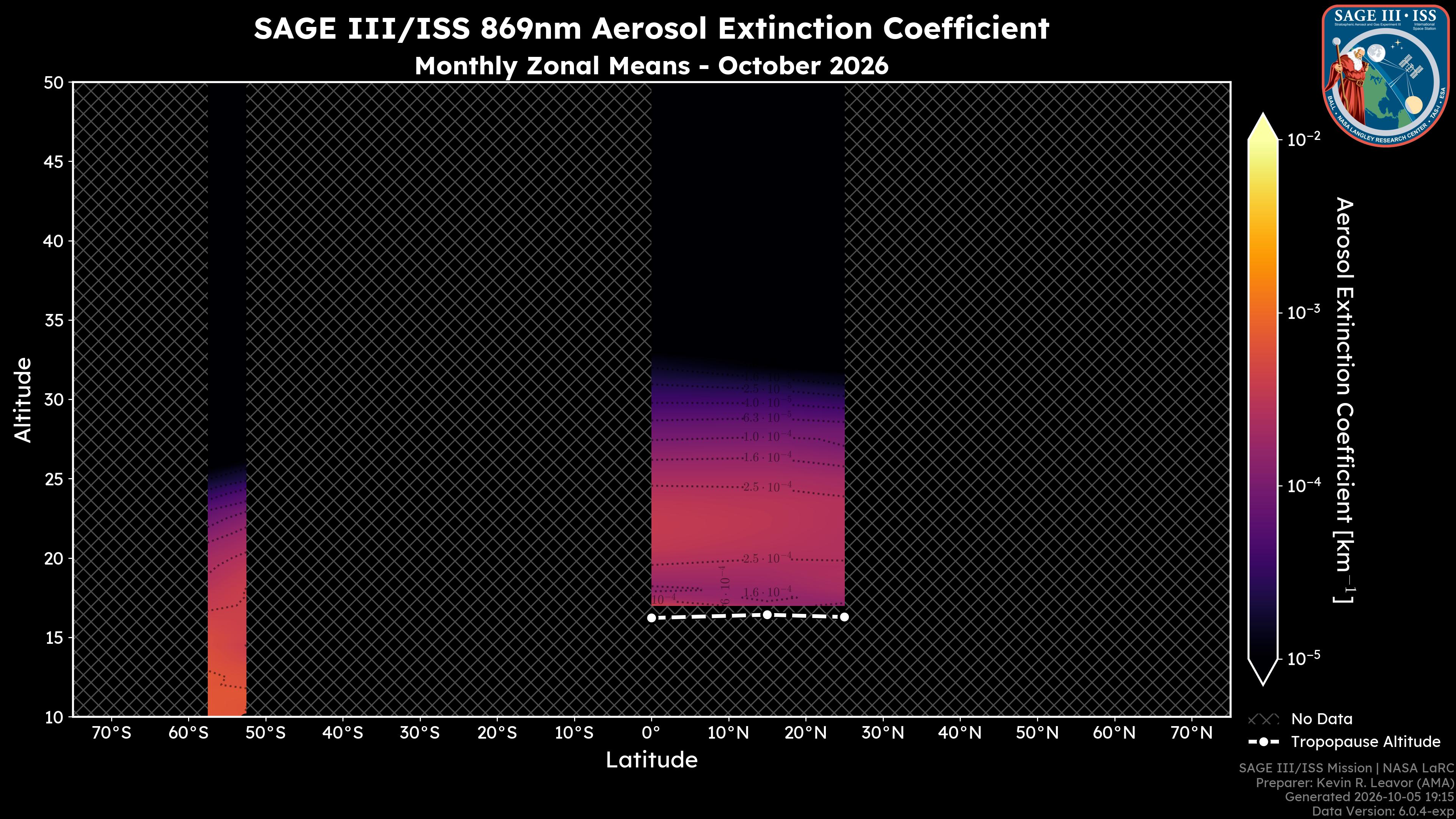
Task: Click the Tropopause Altitude legend line marker
Action: pos(1263,742)
